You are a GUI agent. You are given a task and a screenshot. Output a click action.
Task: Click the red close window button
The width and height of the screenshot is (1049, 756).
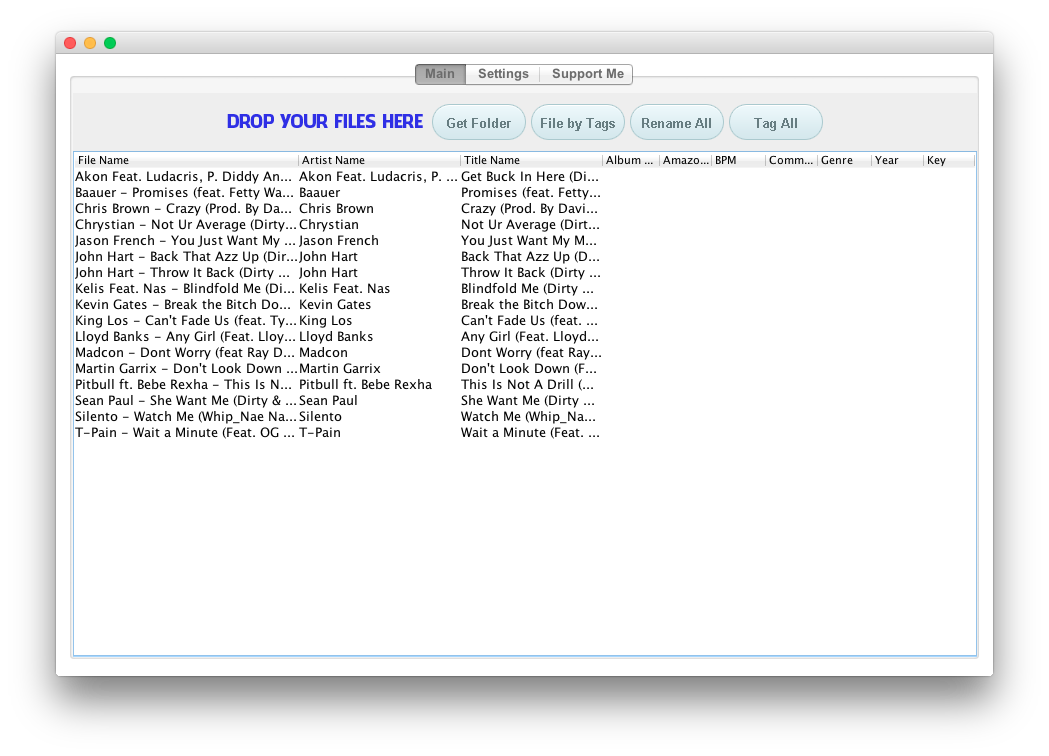pos(70,43)
